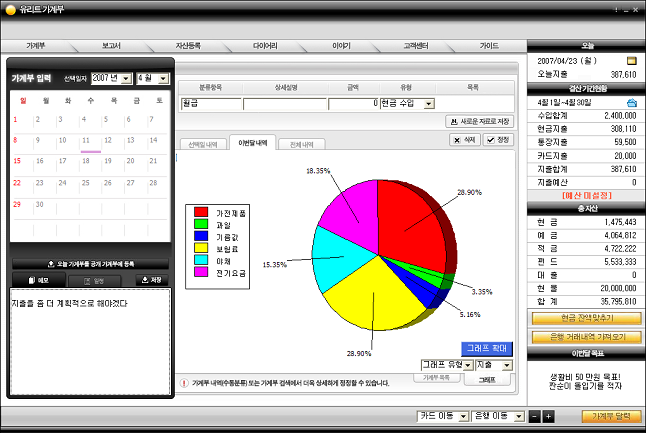This screenshot has height=433, width=646.
Task: Click the 합계 35,795,810 row
Action: 587,302
